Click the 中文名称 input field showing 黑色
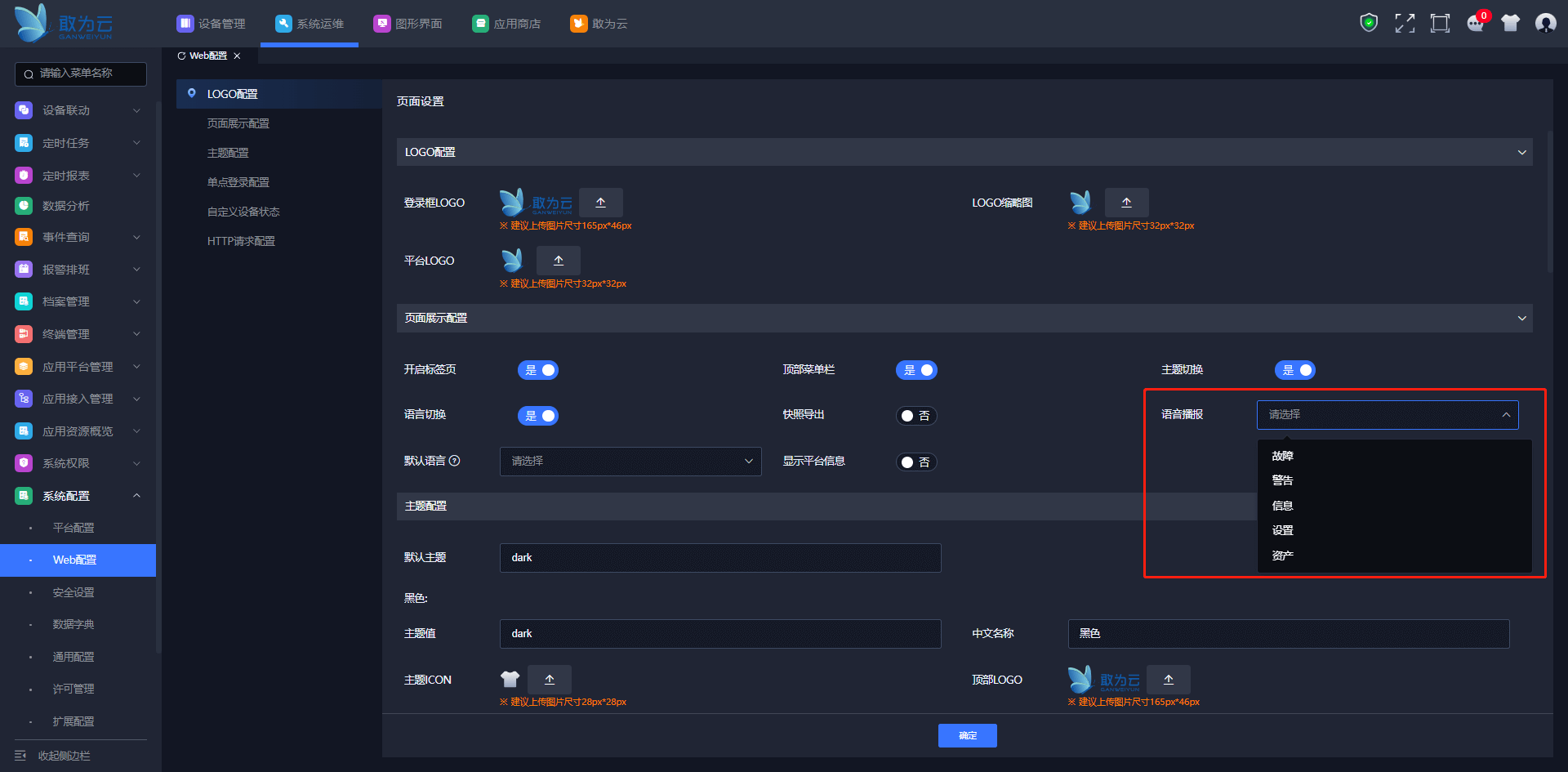Viewport: 1568px width, 772px height. point(1288,634)
